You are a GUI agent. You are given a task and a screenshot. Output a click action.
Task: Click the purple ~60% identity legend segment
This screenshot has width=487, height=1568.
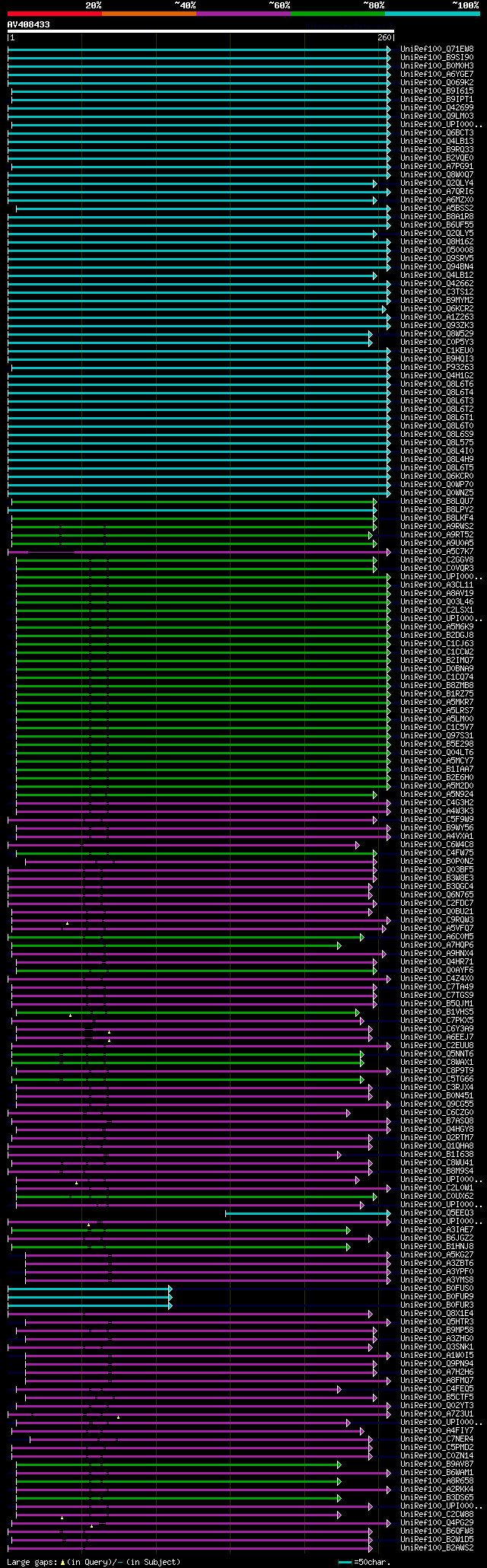(x=243, y=13)
